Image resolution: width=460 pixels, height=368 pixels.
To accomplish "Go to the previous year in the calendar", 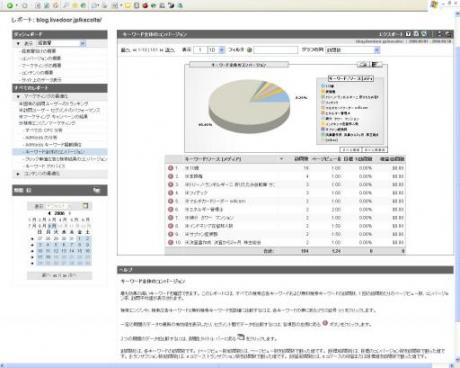I will pyautogui.click(x=49, y=213).
